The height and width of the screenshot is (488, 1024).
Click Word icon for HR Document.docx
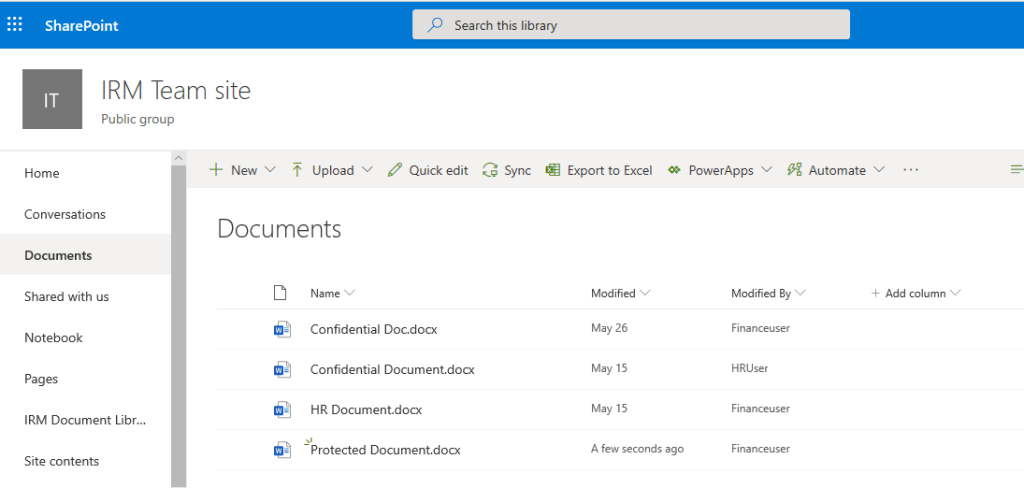281,410
